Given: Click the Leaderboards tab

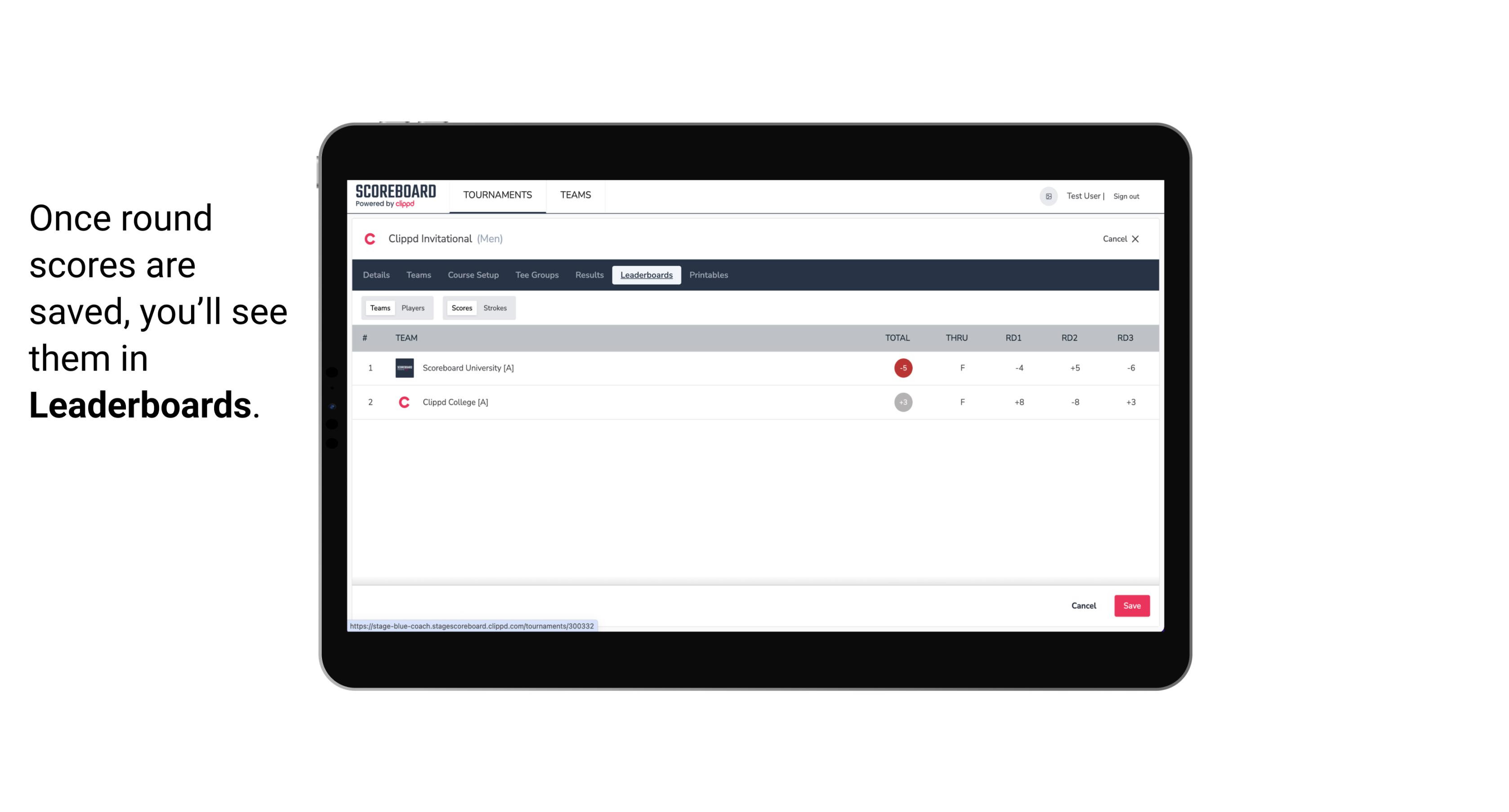Looking at the screenshot, I should (647, 275).
